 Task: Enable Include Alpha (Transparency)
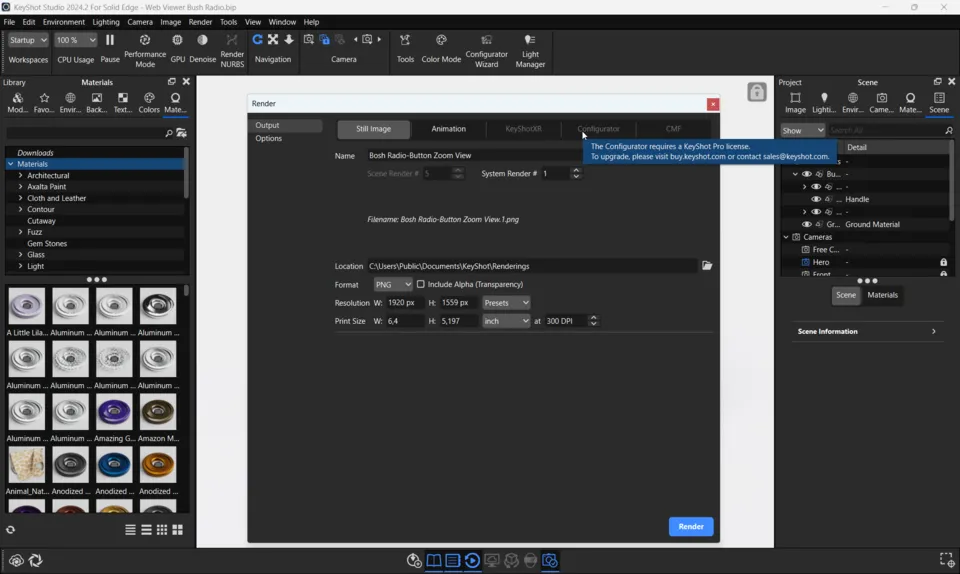tap(421, 284)
